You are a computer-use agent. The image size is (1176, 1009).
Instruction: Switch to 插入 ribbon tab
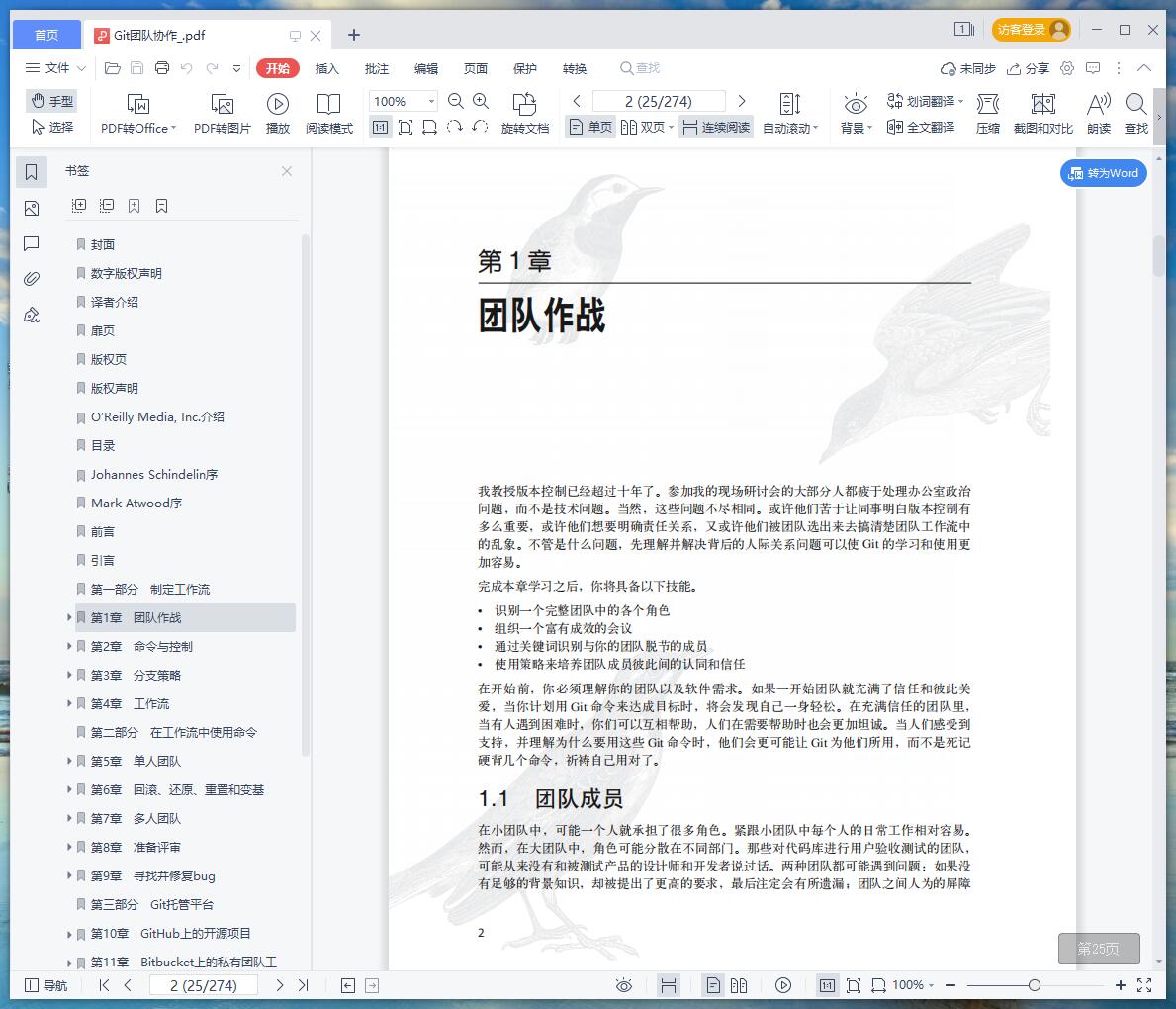coord(327,68)
